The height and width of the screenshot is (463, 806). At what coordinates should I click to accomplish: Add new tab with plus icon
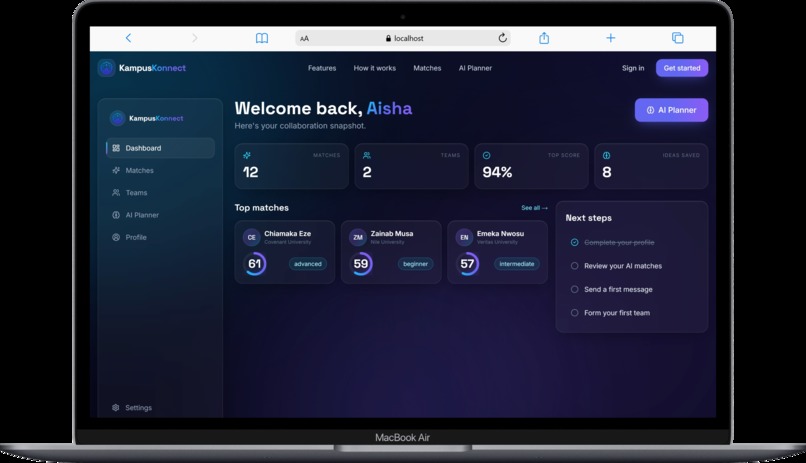610,38
